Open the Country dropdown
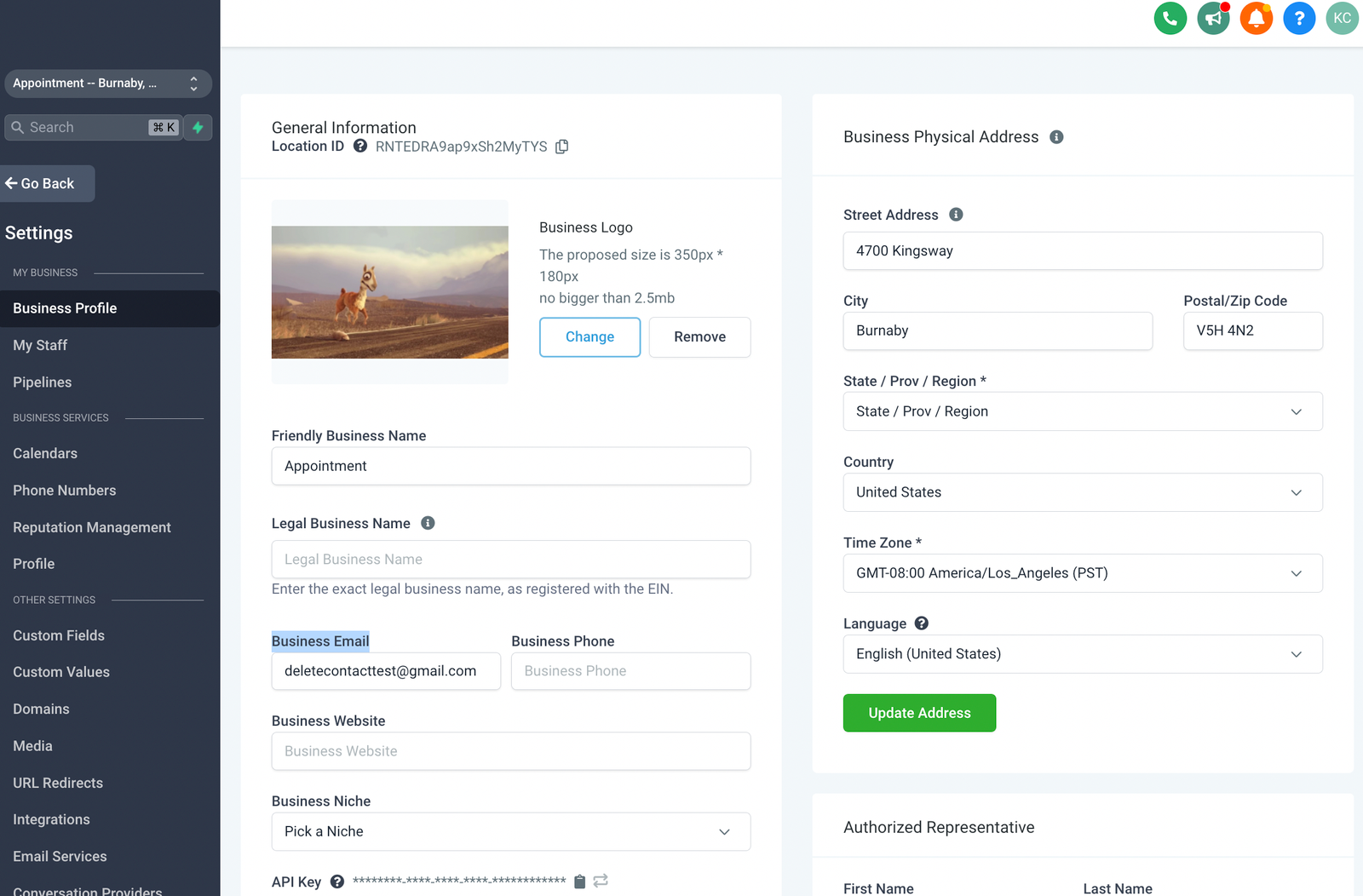Viewport: 1363px width, 896px height. tap(1082, 492)
